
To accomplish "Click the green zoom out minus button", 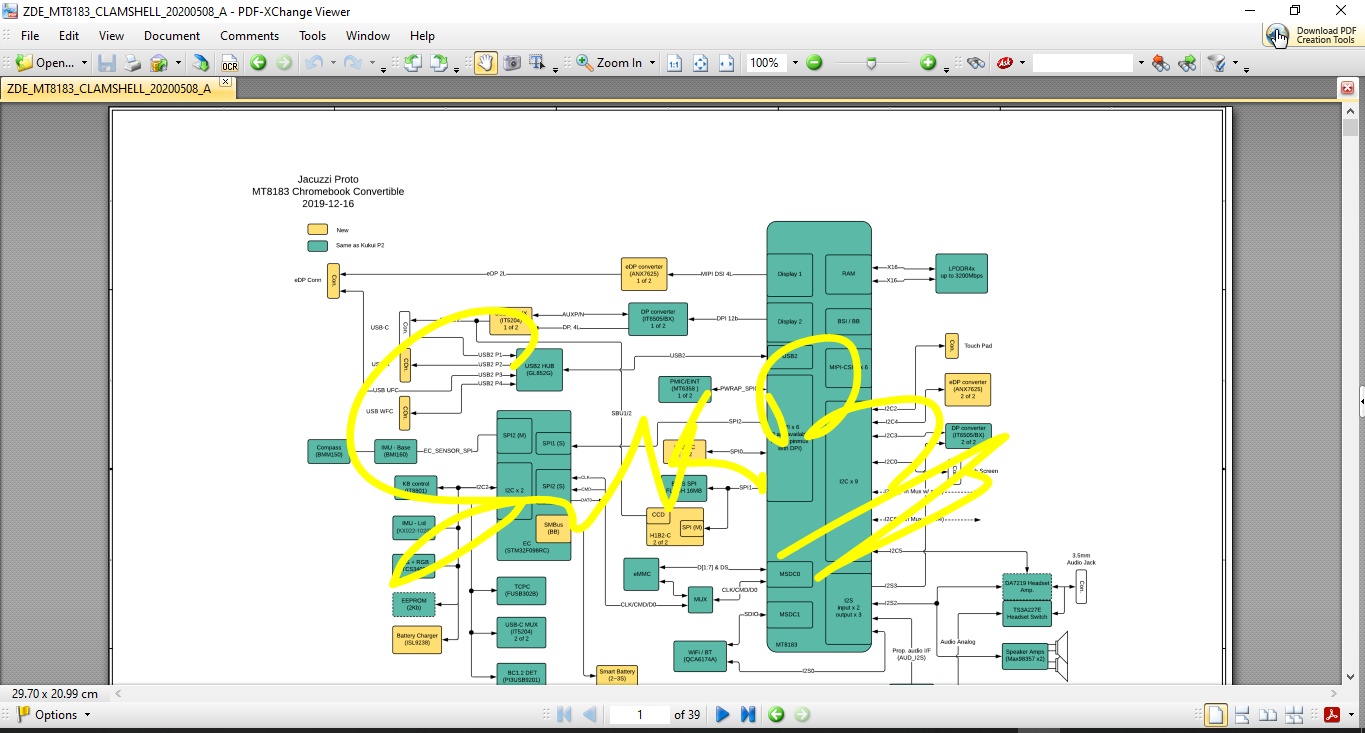I will (814, 63).
